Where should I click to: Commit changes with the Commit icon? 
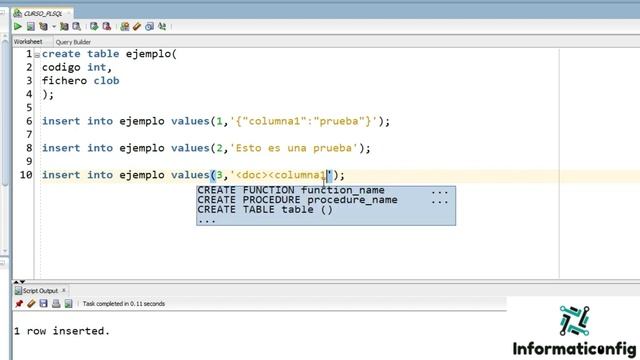click(94, 27)
